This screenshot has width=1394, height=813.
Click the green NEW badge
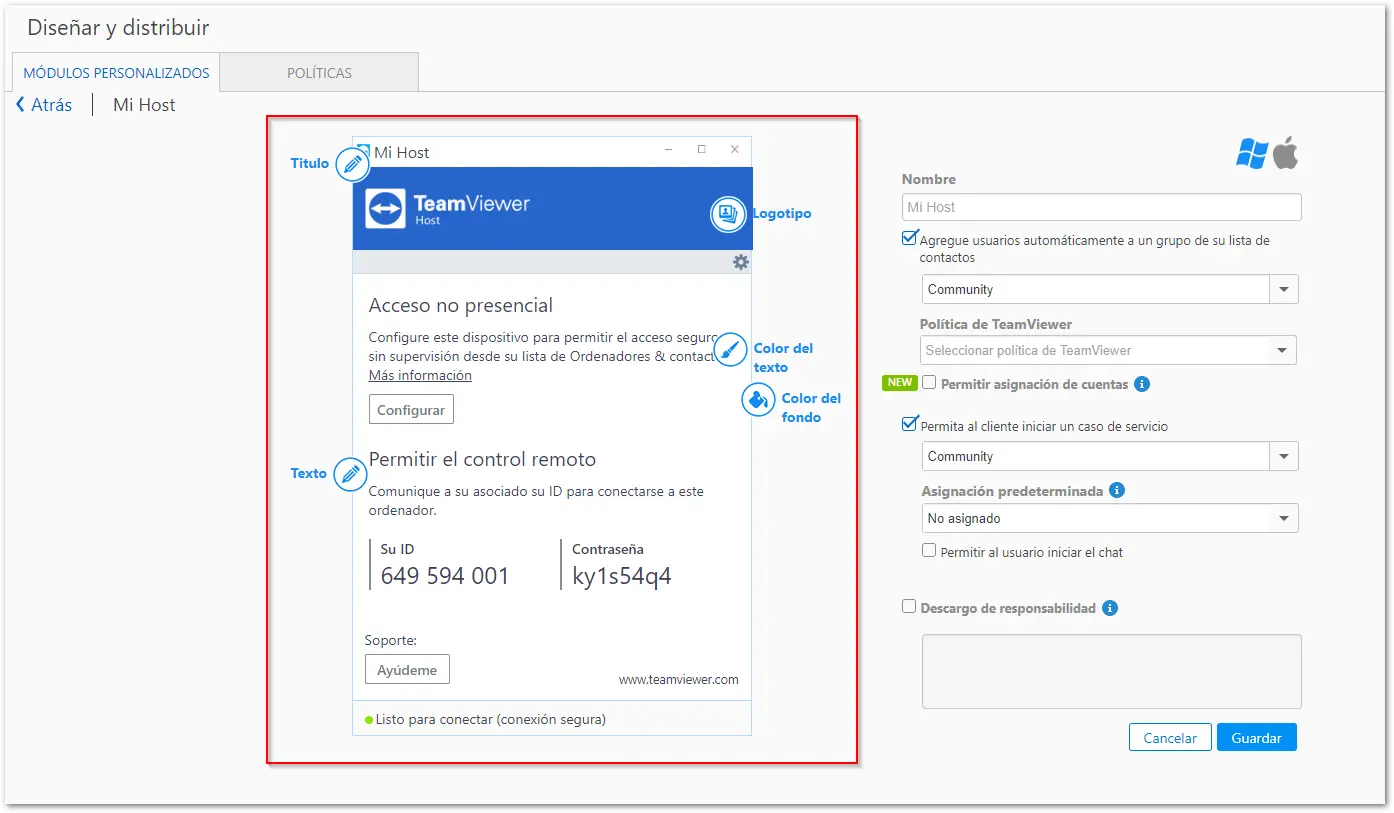click(x=900, y=383)
